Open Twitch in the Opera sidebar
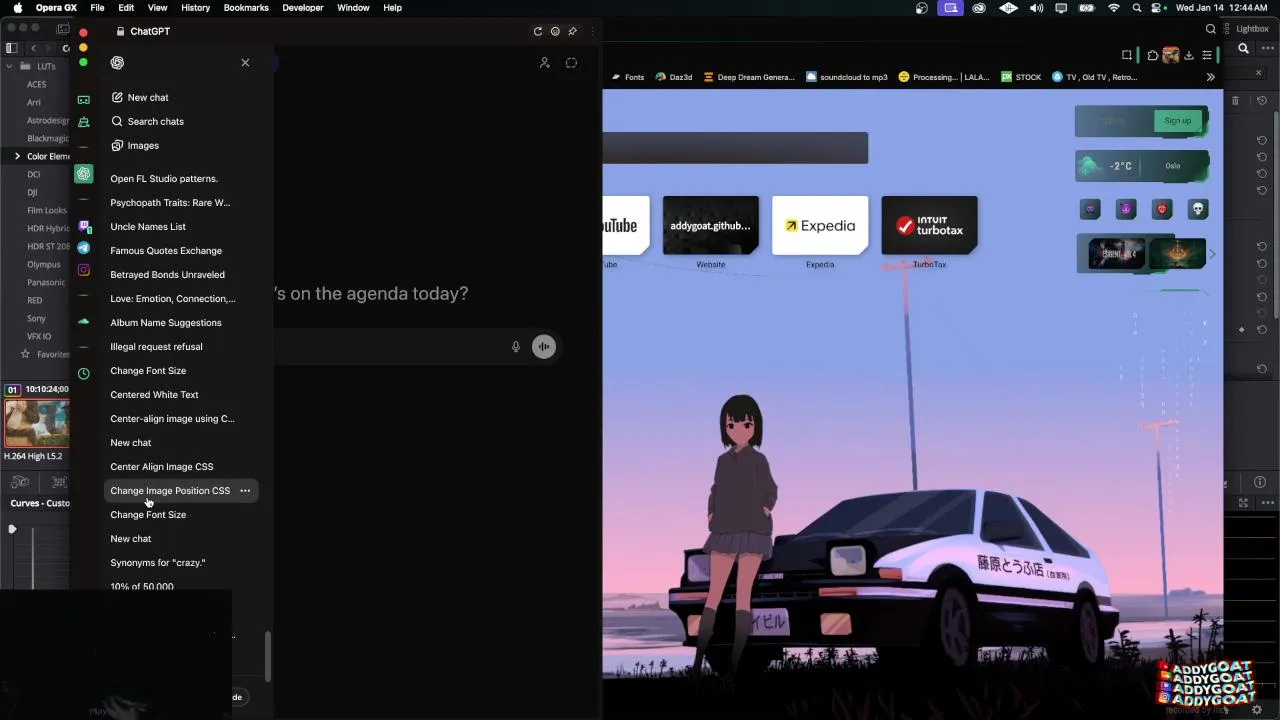Screen dimensions: 1280x720 pos(84,226)
